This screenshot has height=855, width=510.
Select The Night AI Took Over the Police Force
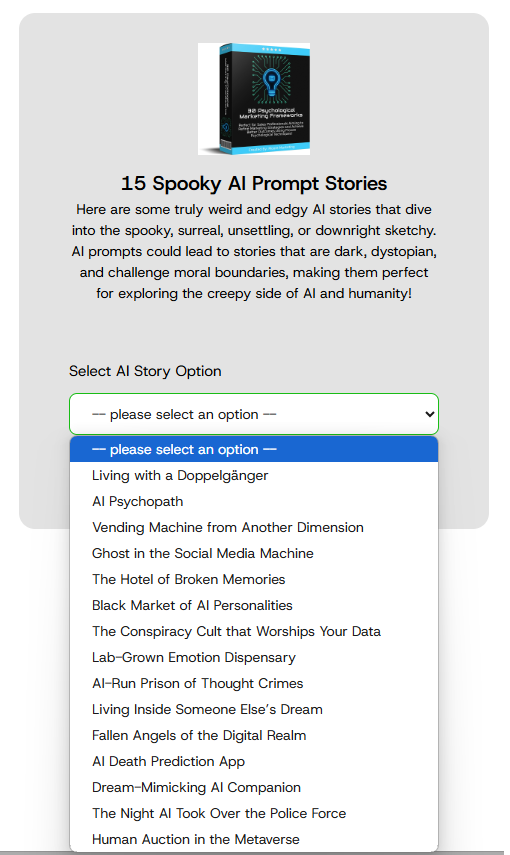click(254, 813)
